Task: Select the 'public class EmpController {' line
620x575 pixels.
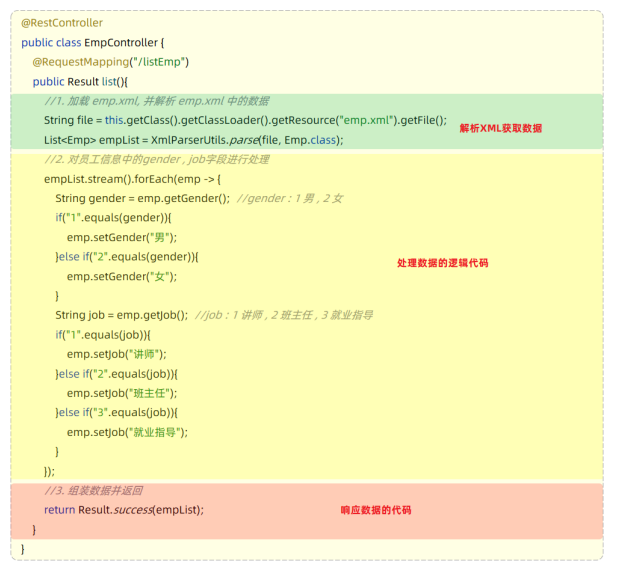Action: [x=93, y=43]
